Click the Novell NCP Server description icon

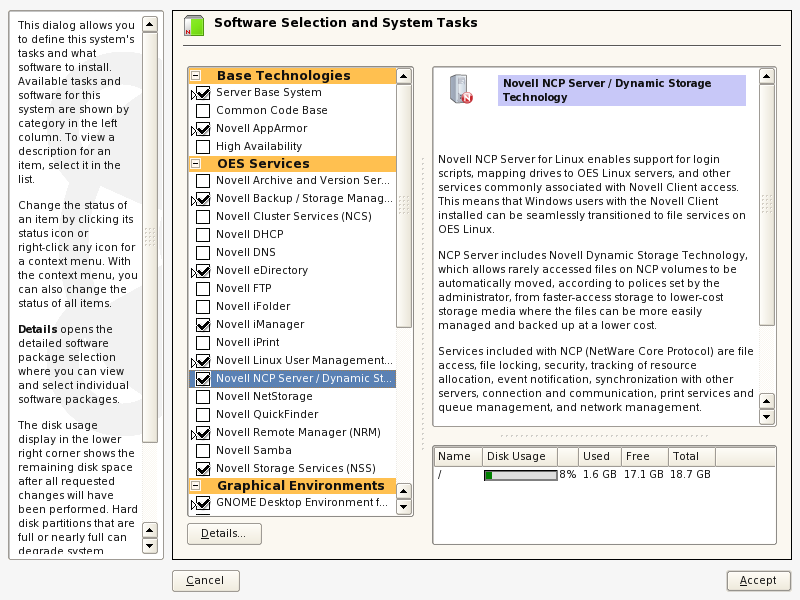pyautogui.click(x=461, y=90)
